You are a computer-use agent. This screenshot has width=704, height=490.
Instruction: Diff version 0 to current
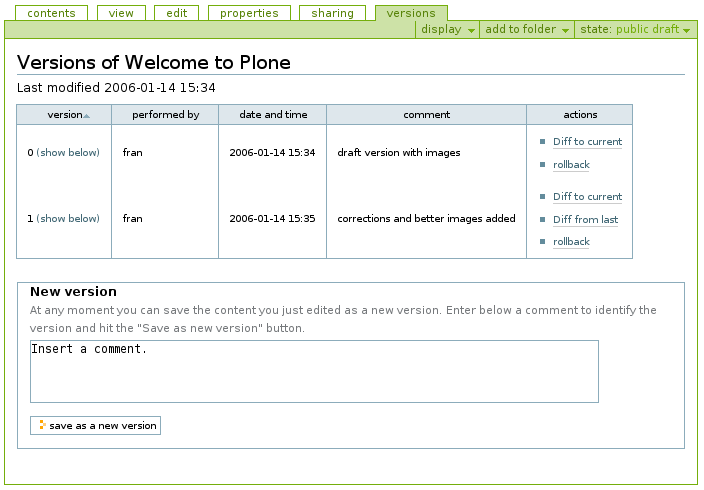point(587,142)
